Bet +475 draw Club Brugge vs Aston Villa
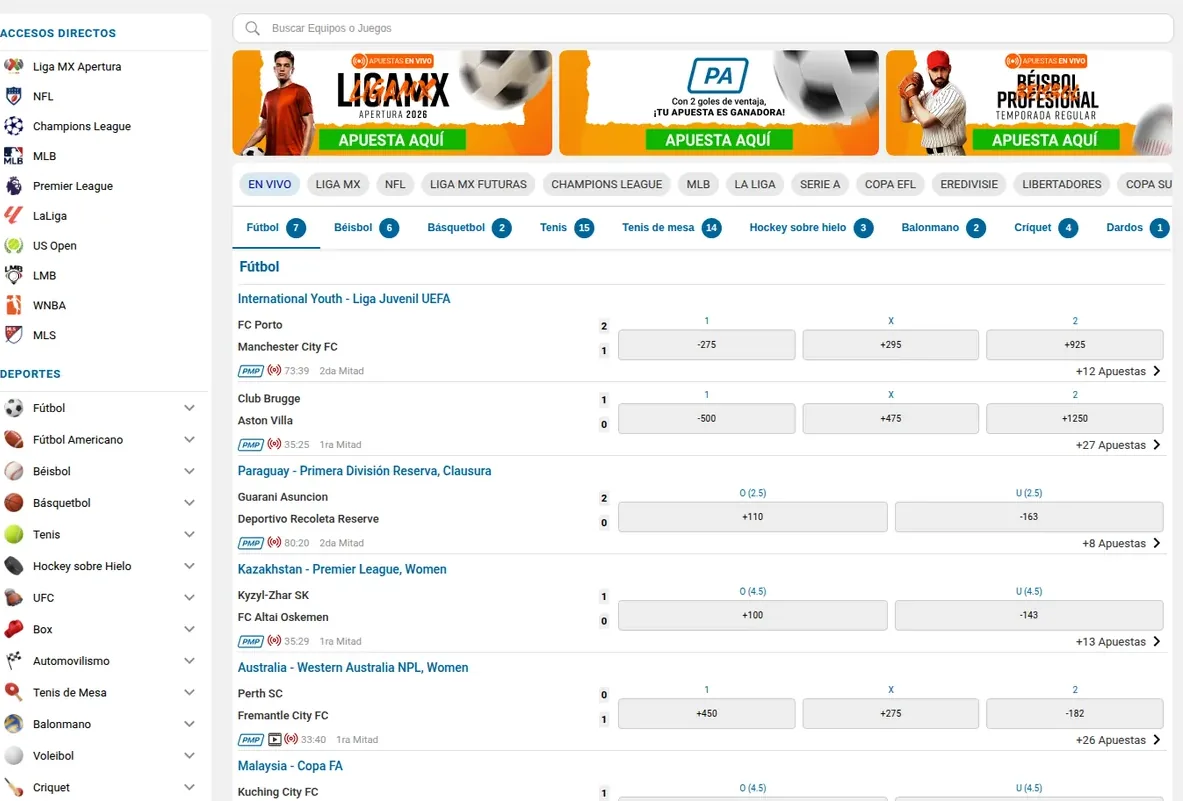Image resolution: width=1183 pixels, height=801 pixels. pos(890,419)
